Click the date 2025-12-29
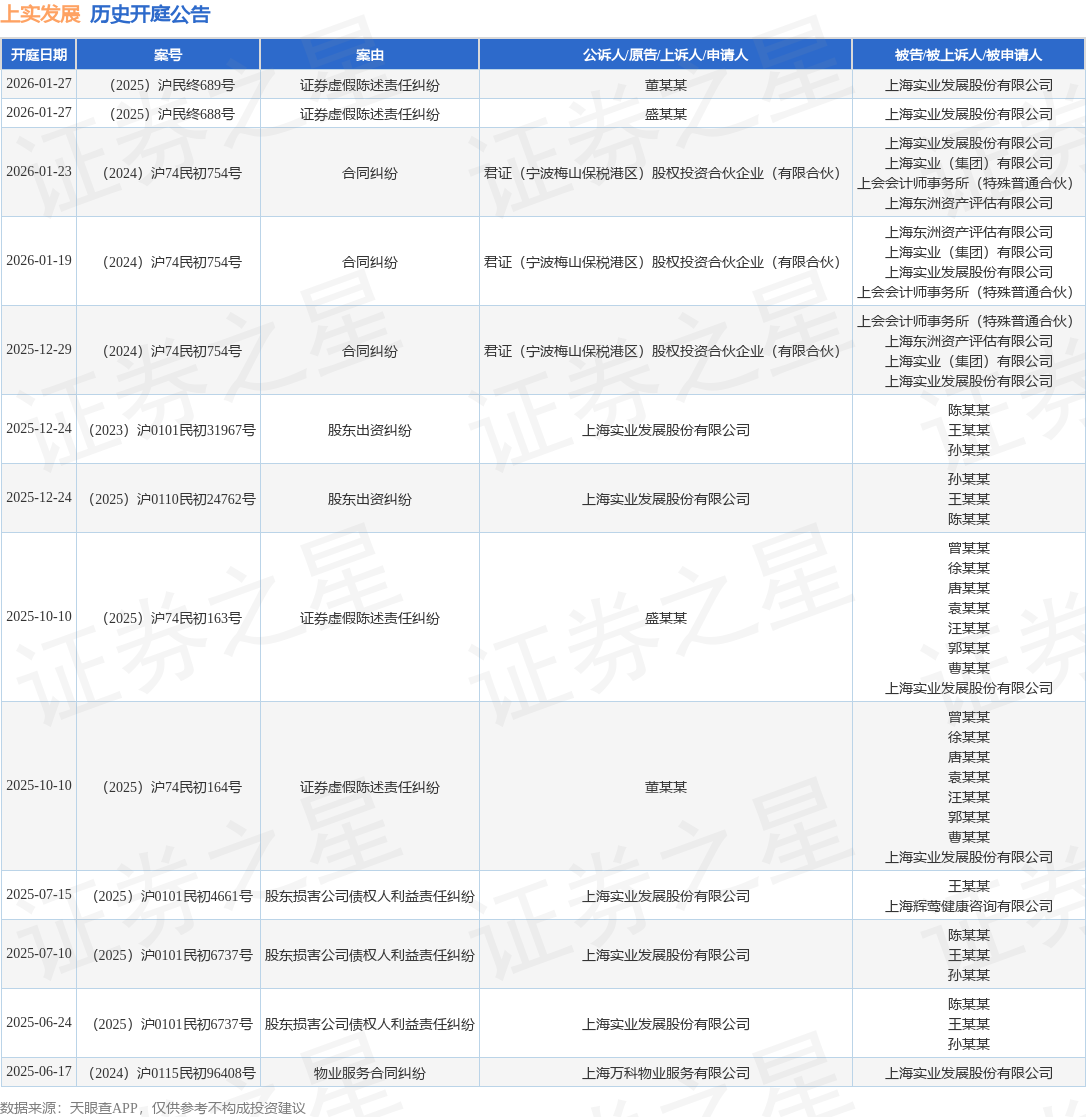Screen dimensions: 1086x1117 pyautogui.click(x=38, y=350)
